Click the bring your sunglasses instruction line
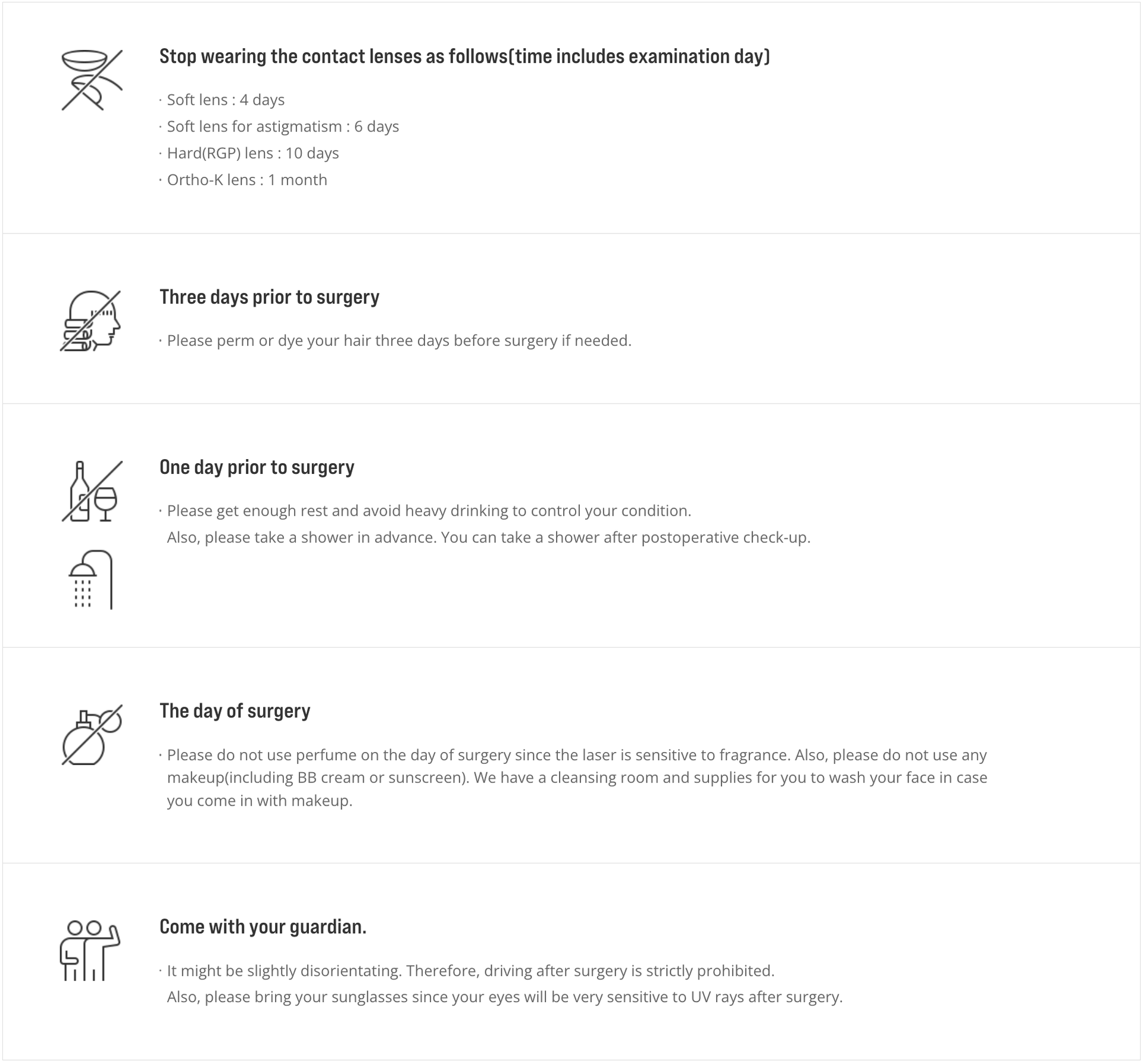The width and height of the screenshot is (1143, 1064). click(505, 997)
